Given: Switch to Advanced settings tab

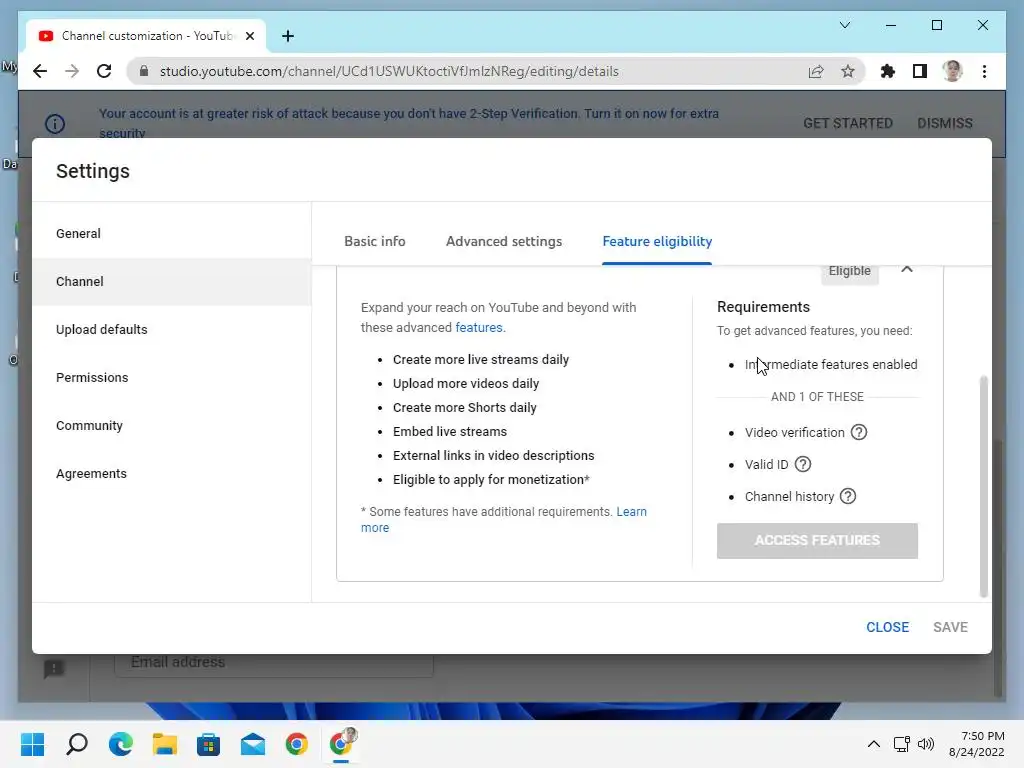Looking at the screenshot, I should tap(504, 242).
